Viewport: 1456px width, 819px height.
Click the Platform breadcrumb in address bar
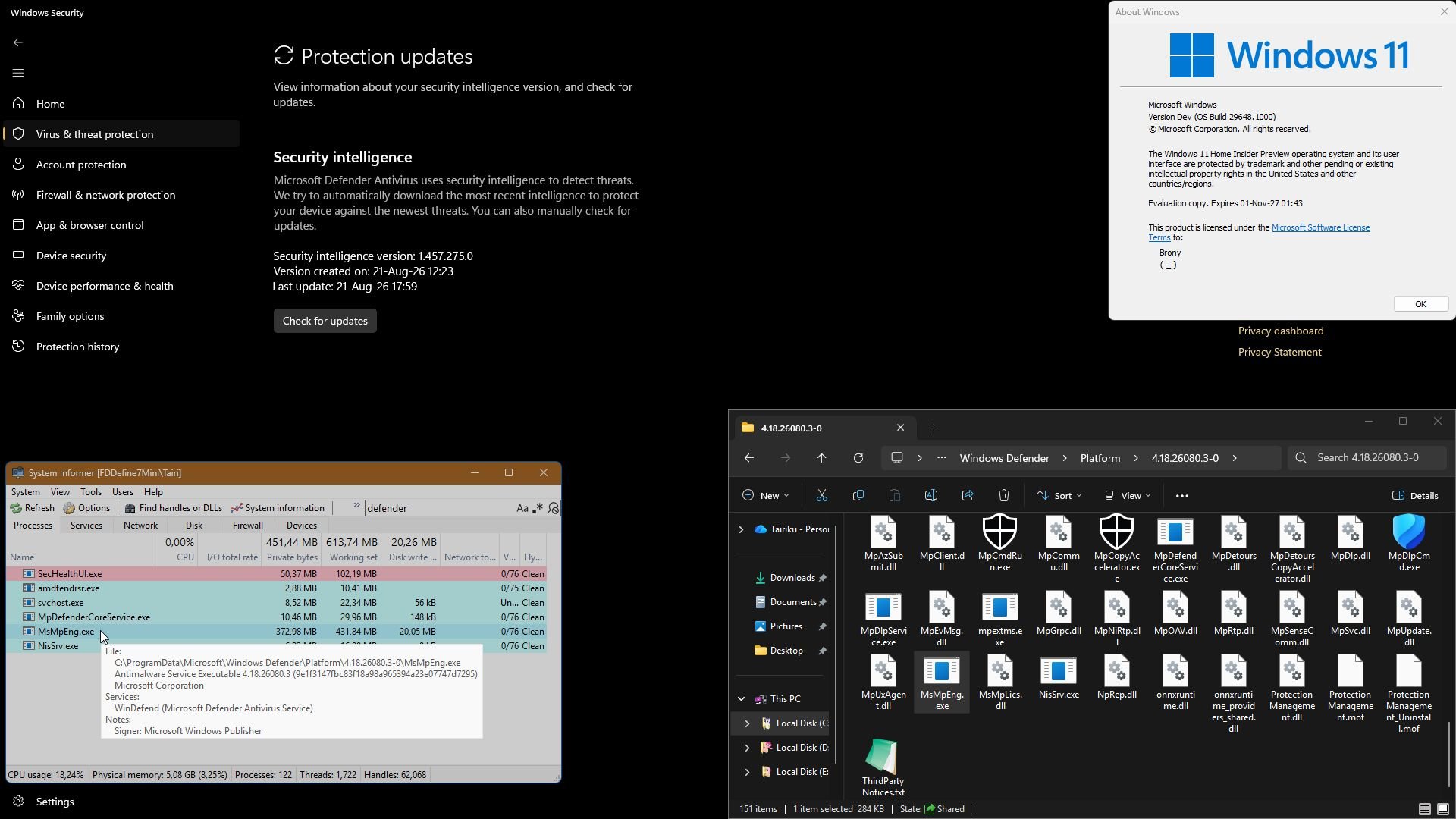click(1100, 458)
